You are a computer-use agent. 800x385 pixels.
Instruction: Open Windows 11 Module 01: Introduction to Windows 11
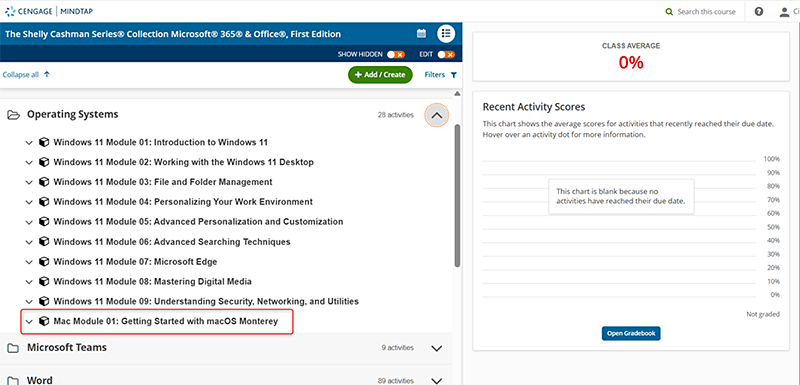[161, 142]
